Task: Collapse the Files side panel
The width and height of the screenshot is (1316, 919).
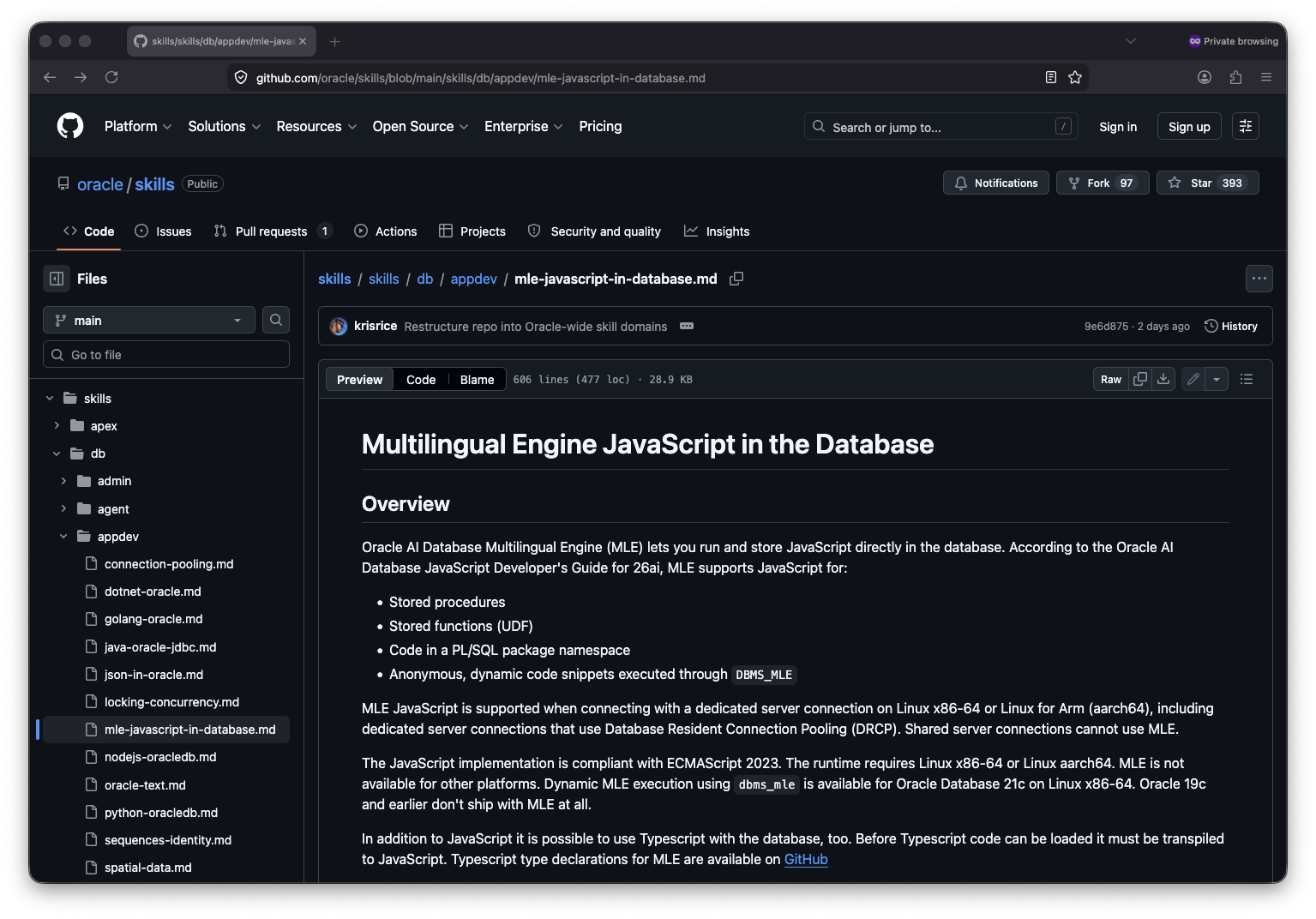Action: click(x=57, y=279)
